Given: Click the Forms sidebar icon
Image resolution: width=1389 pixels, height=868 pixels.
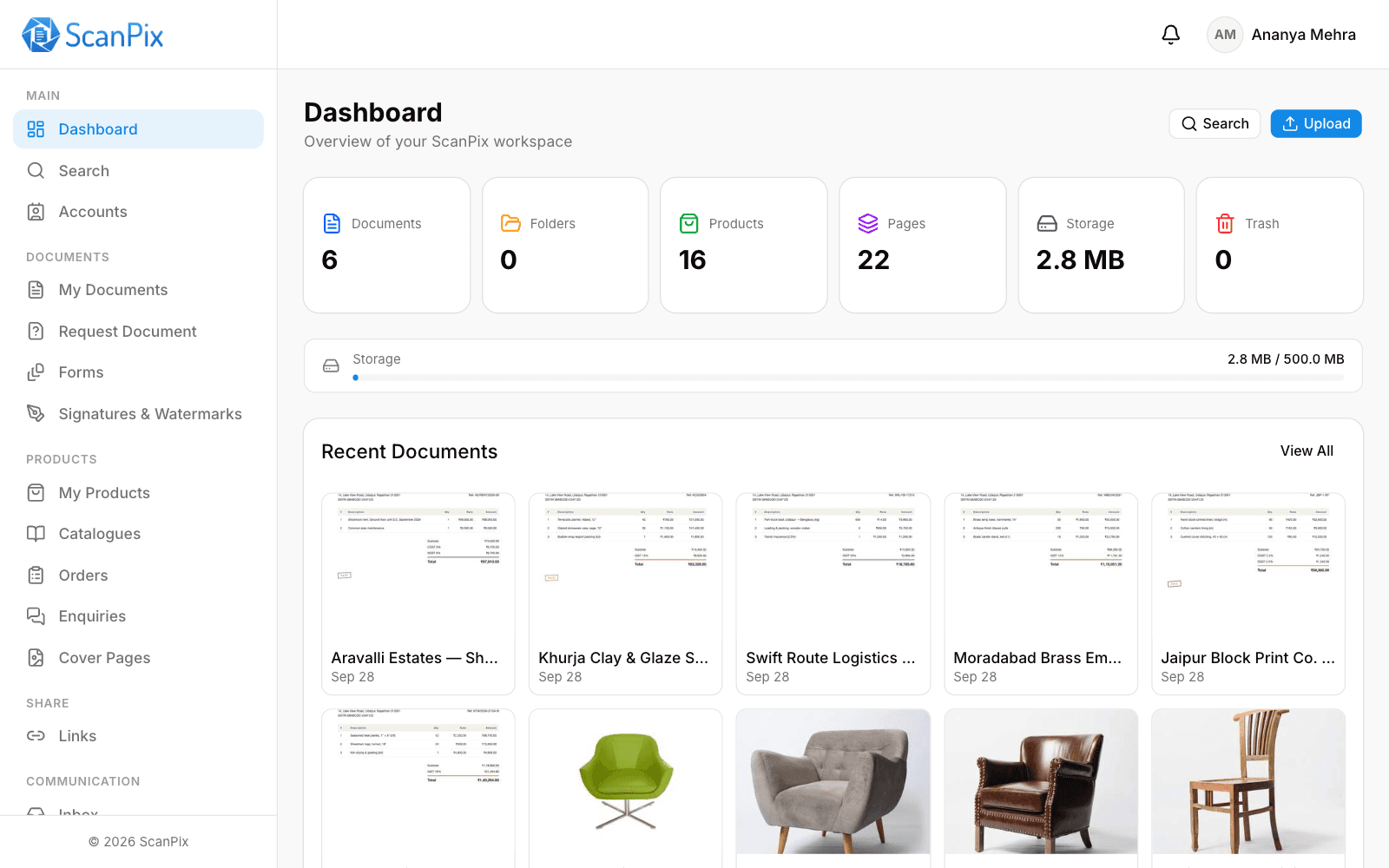Looking at the screenshot, I should pos(36,372).
